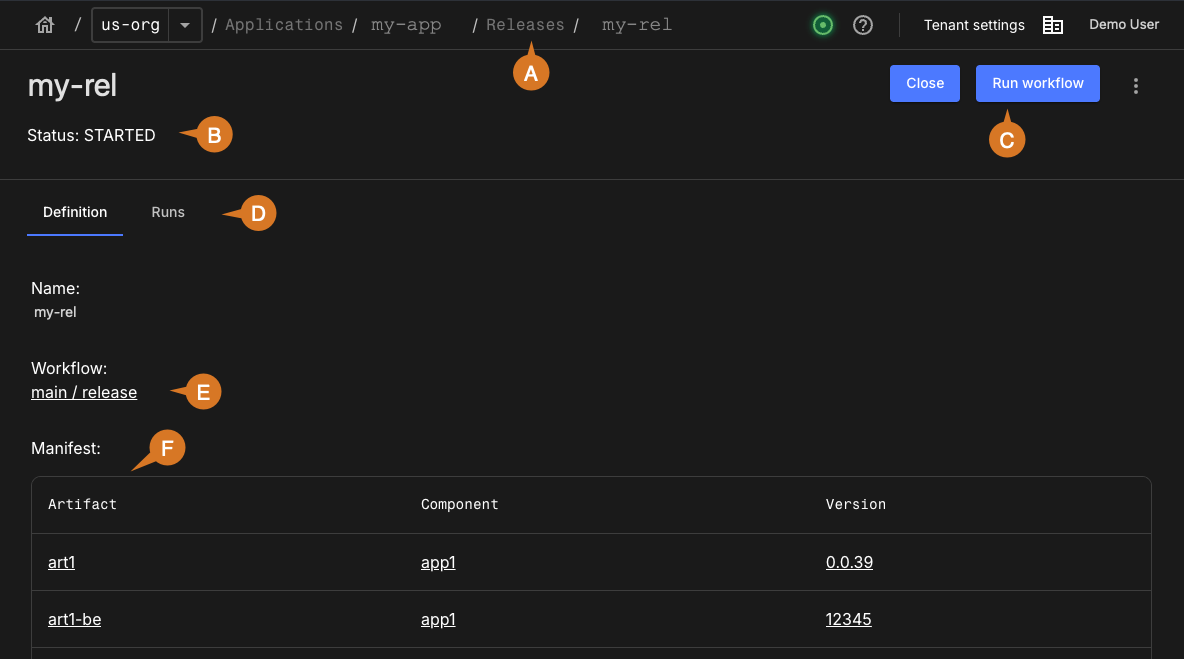Click the Name: label
The width and height of the screenshot is (1184, 659).
(55, 288)
